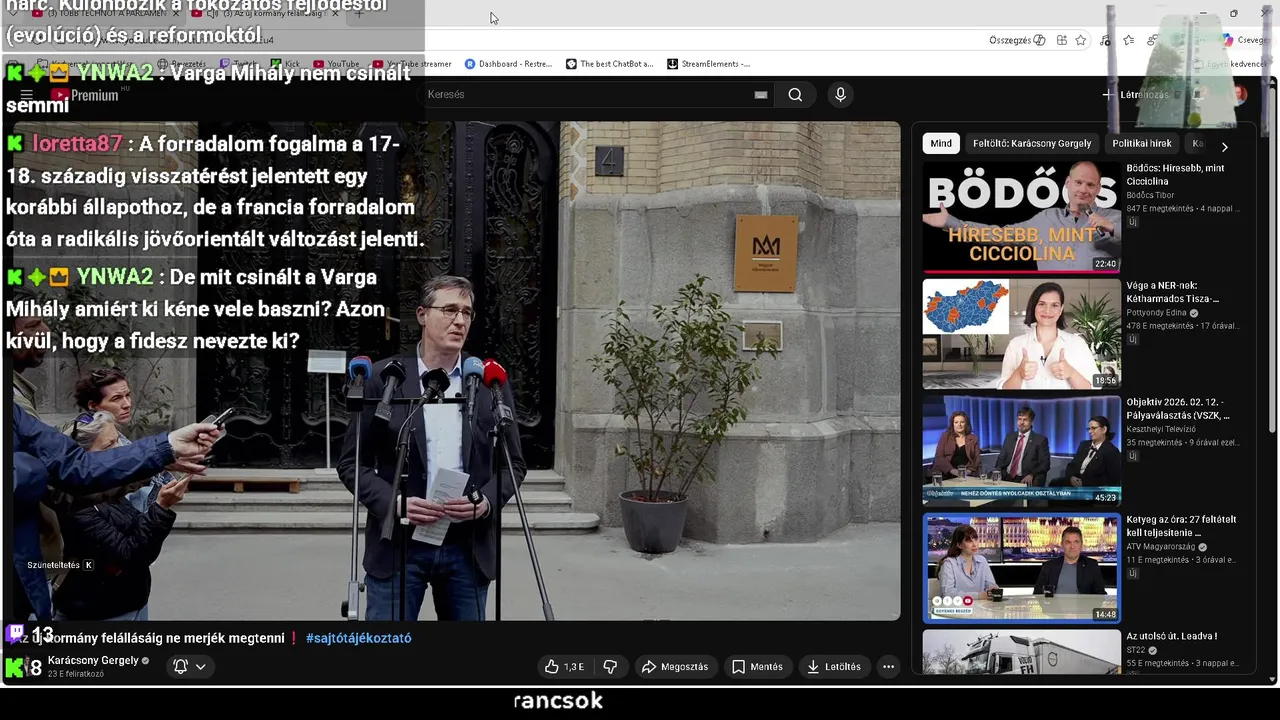This screenshot has width=1280, height=720.
Task: Click channel name Bödőcs Tibor
Action: coord(1150,195)
